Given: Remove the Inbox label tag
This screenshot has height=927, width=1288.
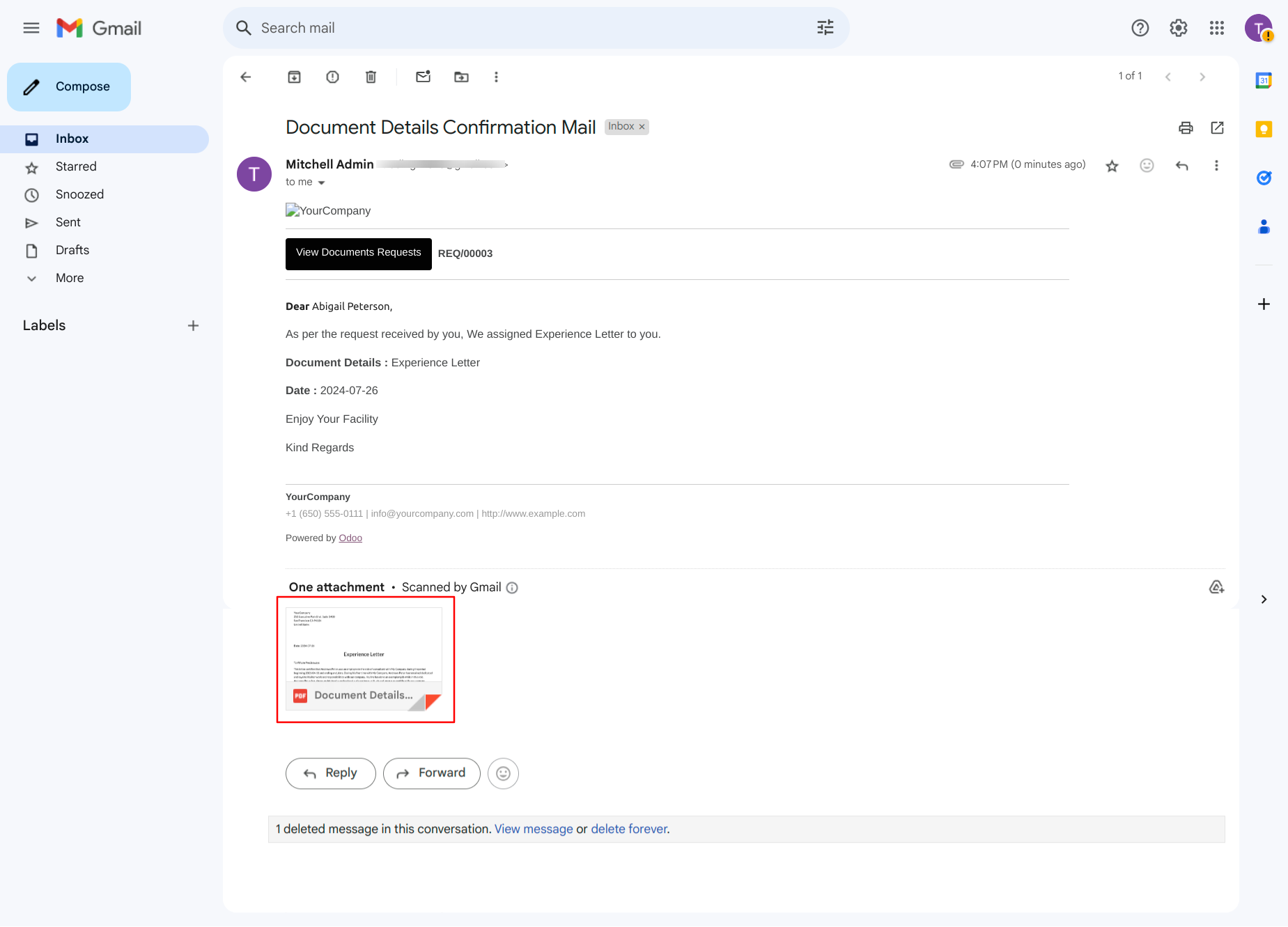Looking at the screenshot, I should (x=642, y=127).
